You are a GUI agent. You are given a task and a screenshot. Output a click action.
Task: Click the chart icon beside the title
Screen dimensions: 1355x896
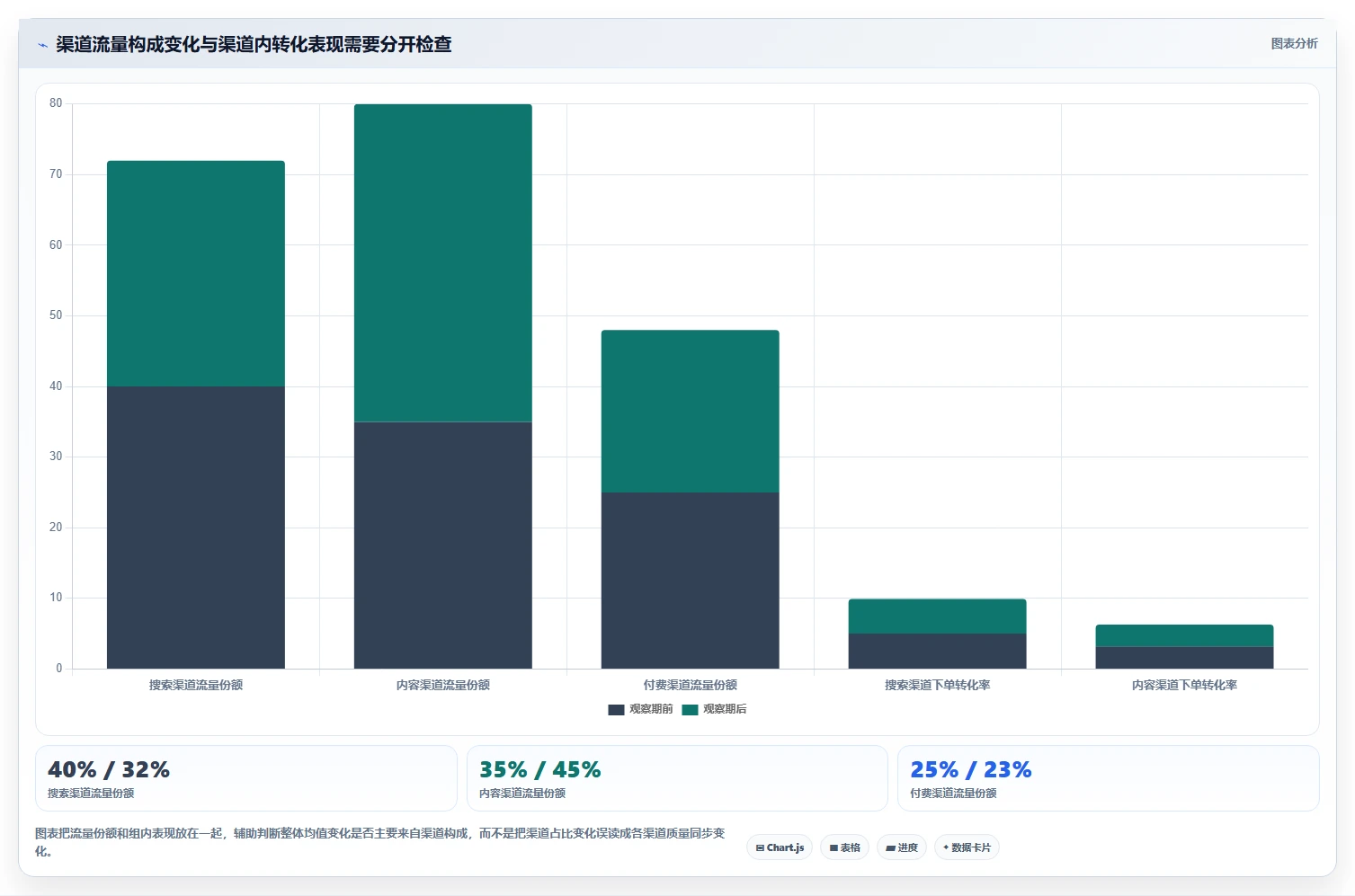42,45
